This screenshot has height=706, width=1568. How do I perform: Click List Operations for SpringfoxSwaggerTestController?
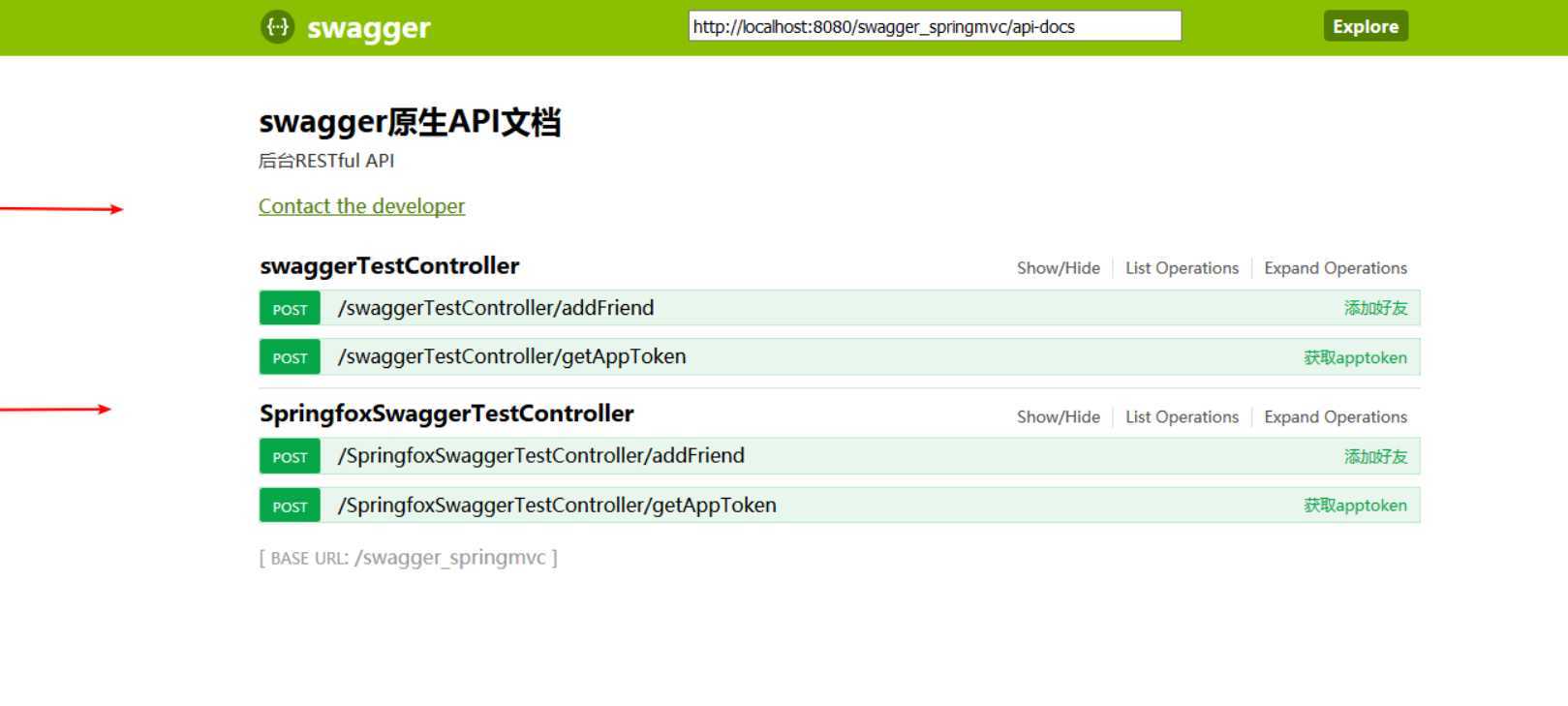click(x=1182, y=417)
